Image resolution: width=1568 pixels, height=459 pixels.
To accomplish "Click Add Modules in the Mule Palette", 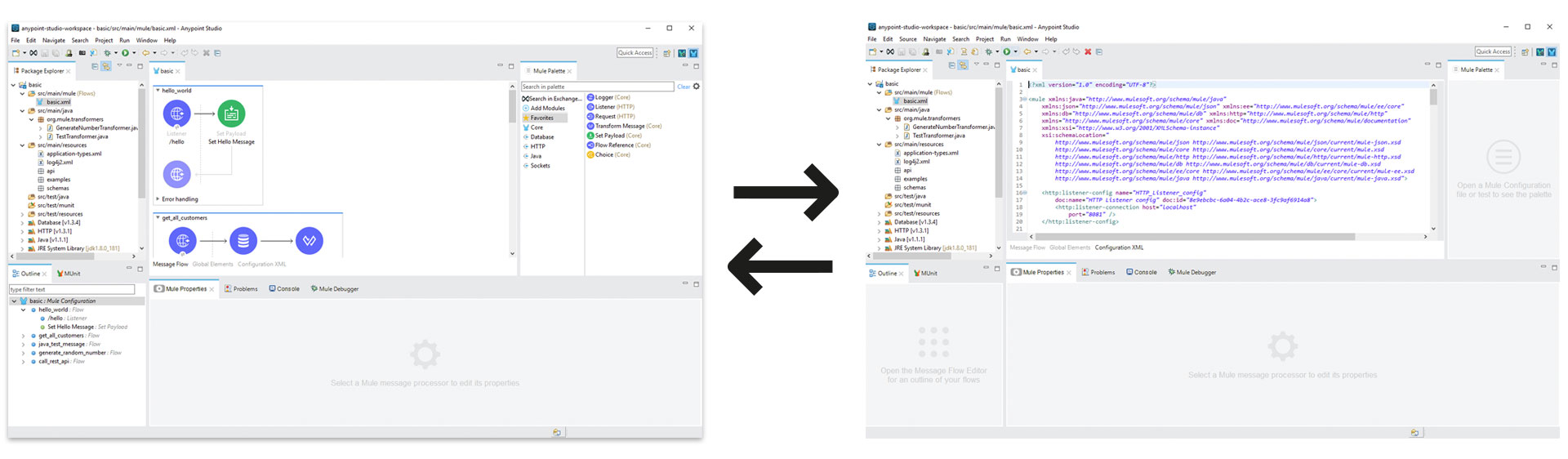I will tap(544, 108).
